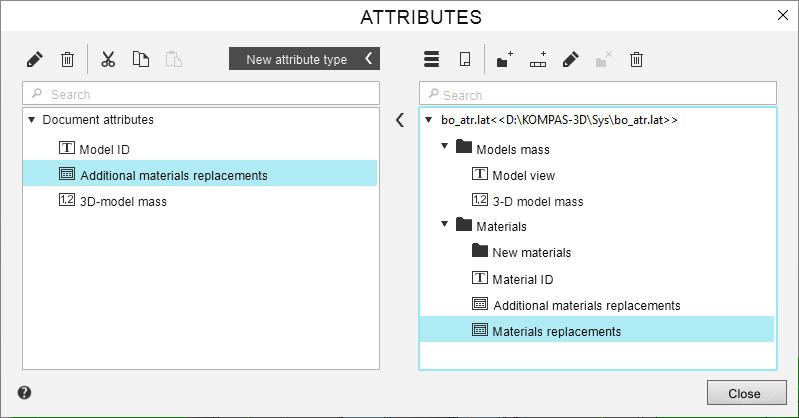
Task: Open the help question mark icon
Action: [24, 393]
